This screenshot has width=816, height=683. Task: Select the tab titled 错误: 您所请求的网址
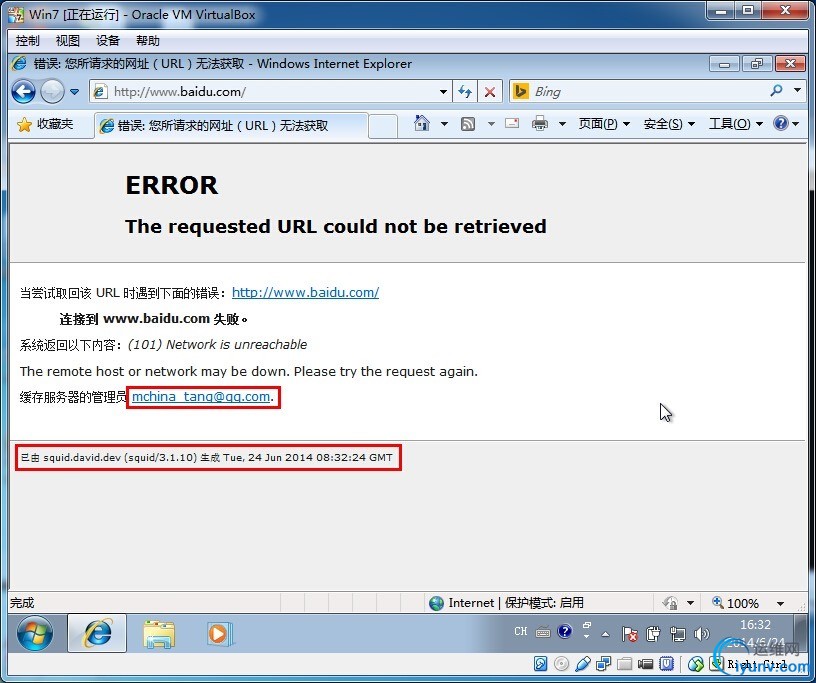point(232,125)
